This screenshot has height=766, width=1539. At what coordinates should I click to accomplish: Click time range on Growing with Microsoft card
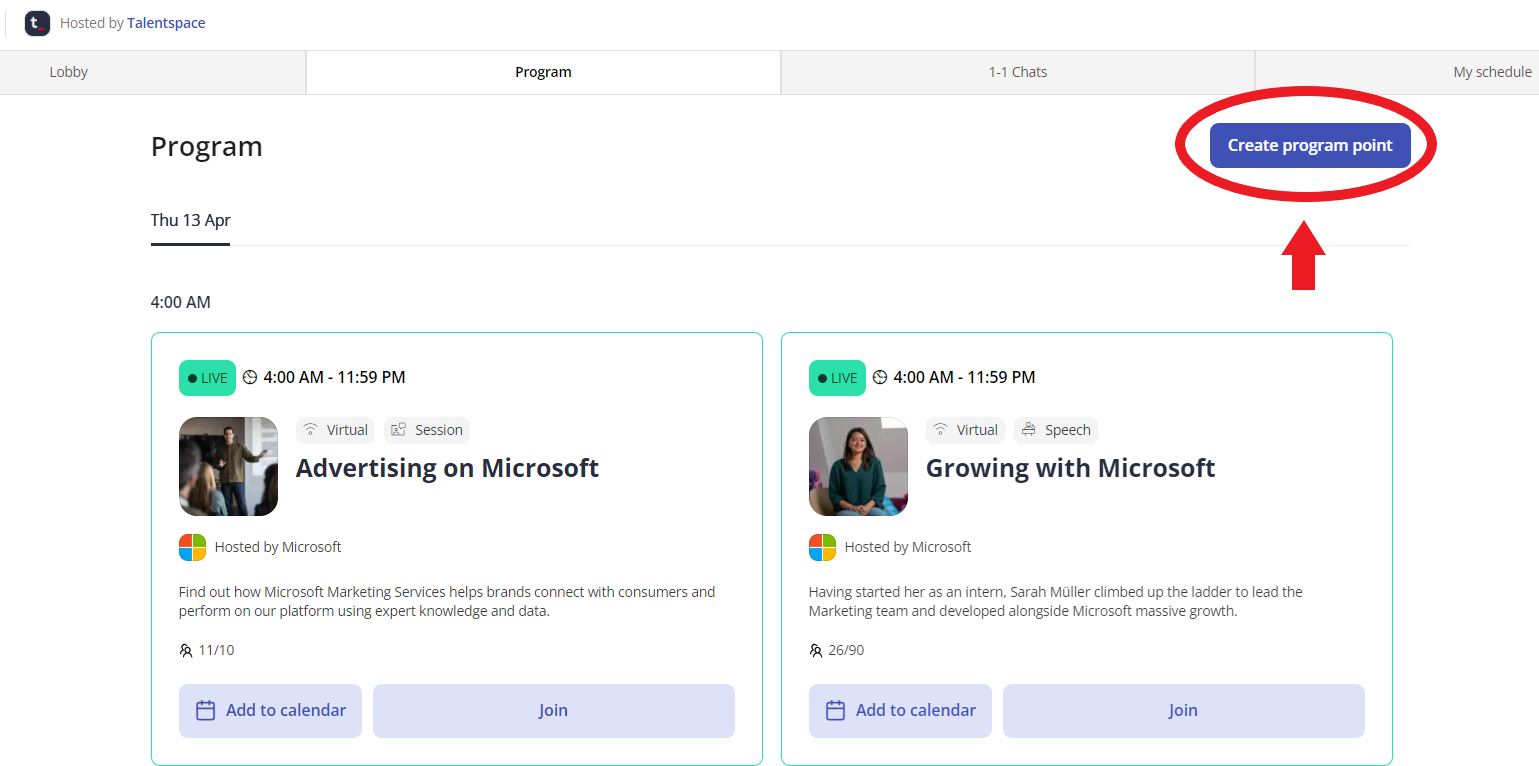964,378
